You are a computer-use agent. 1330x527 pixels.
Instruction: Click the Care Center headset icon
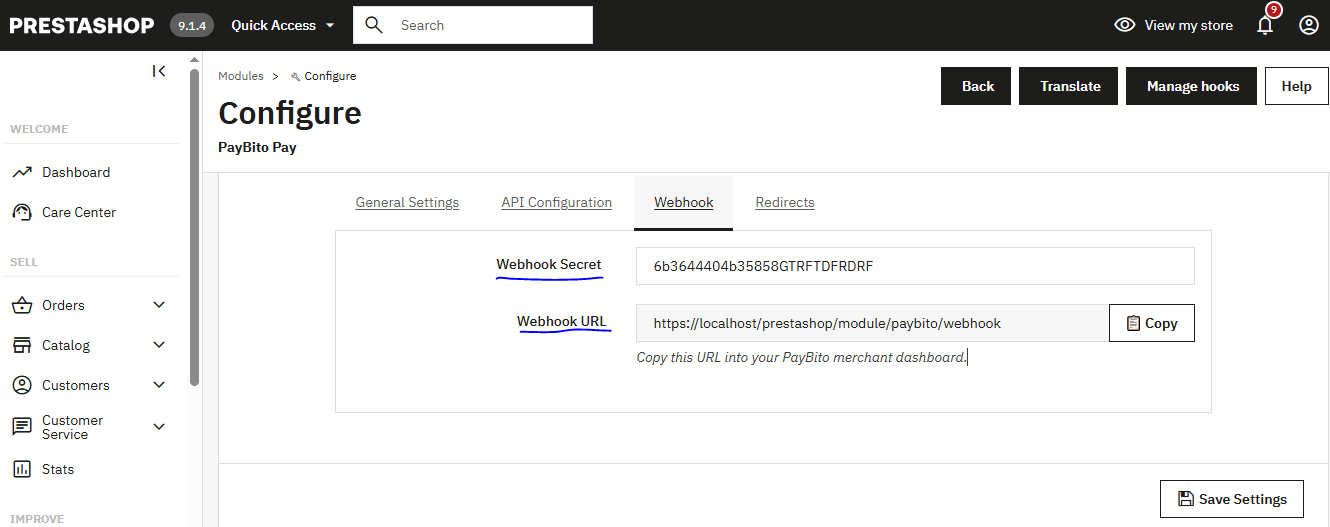[22, 212]
